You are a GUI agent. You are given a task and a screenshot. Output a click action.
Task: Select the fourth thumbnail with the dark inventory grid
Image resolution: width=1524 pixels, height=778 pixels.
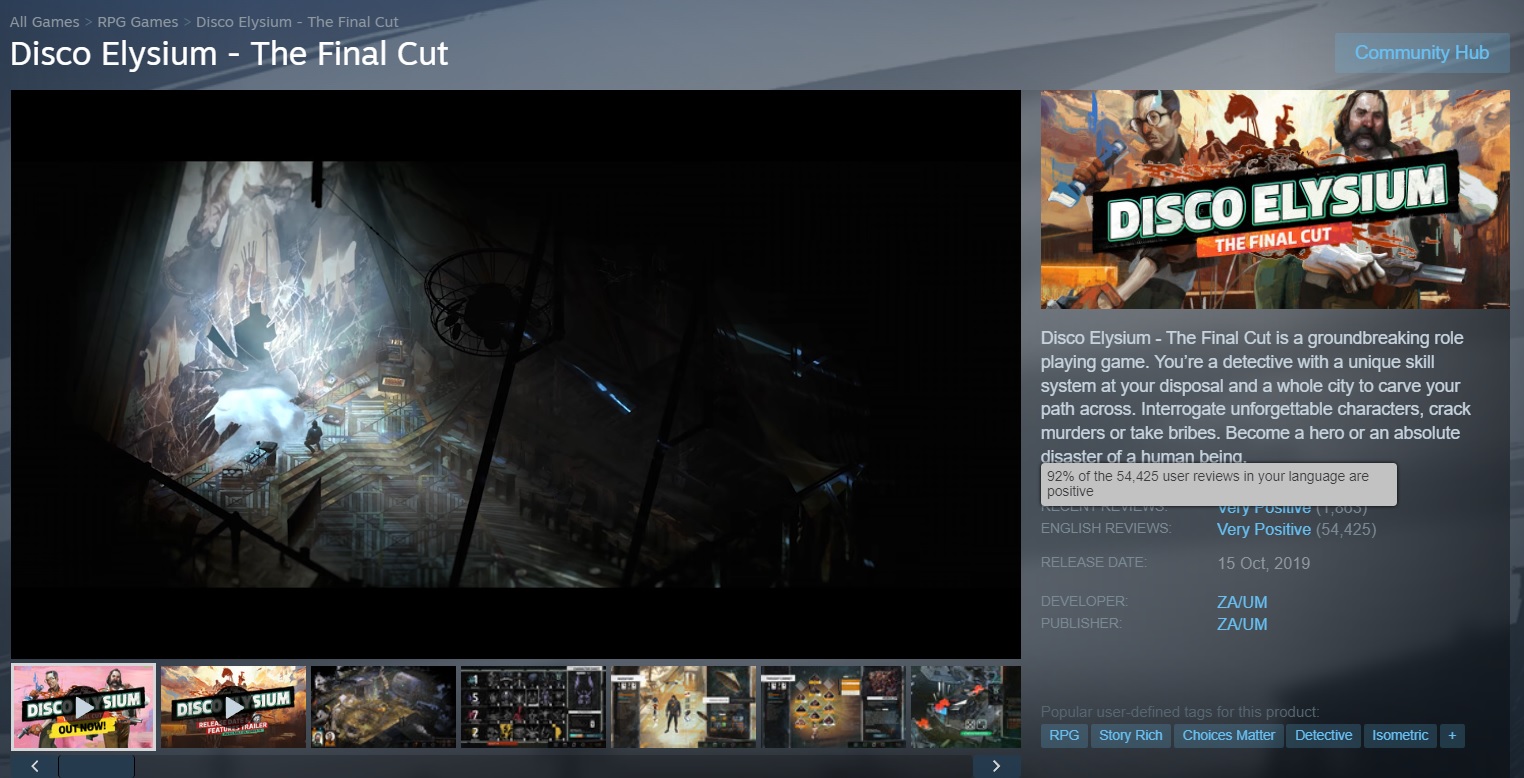tap(533, 706)
